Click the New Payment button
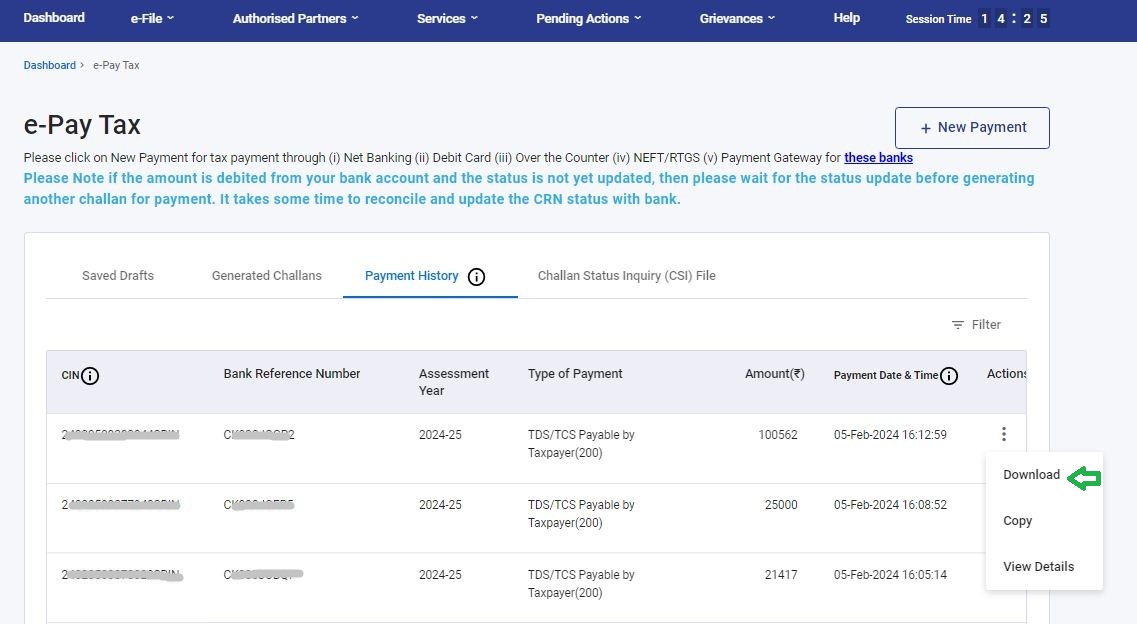This screenshot has height=624, width=1137. click(971, 128)
